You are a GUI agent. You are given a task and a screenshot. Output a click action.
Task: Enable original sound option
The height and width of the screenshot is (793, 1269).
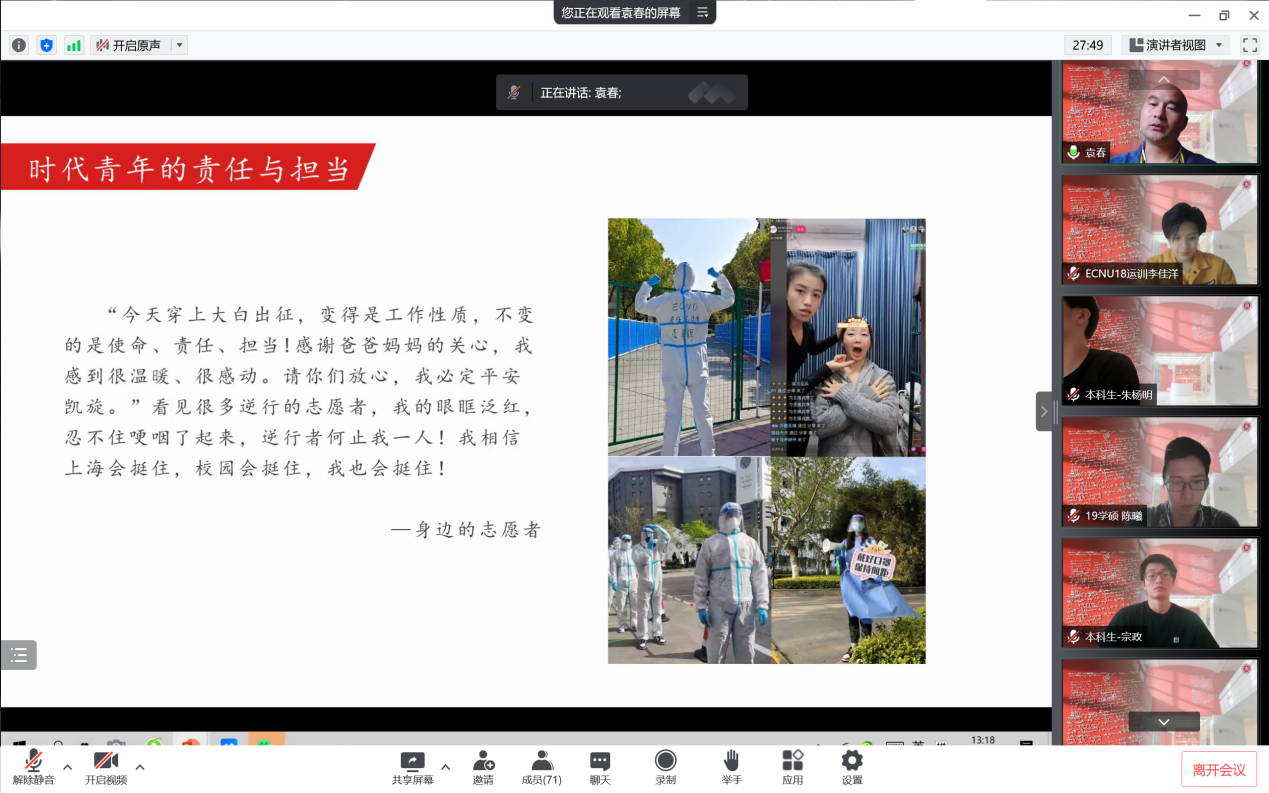(129, 45)
